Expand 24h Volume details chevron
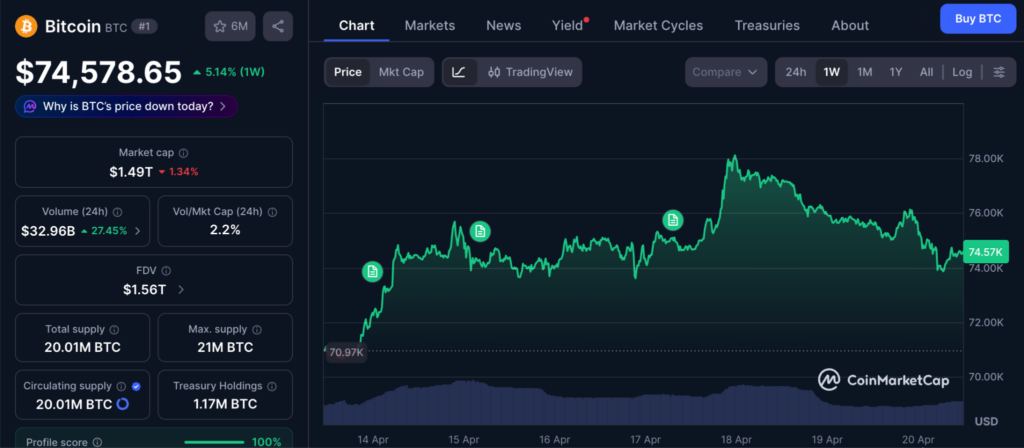 (x=137, y=231)
